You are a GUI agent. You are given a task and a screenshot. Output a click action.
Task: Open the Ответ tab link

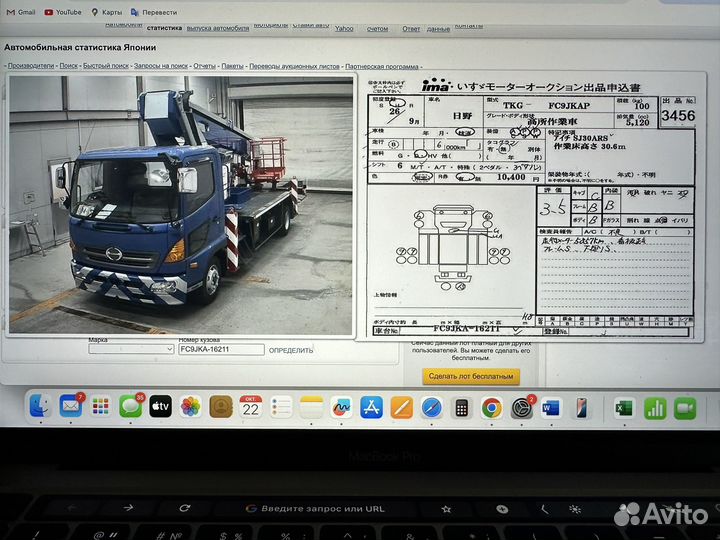pyautogui.click(x=411, y=28)
